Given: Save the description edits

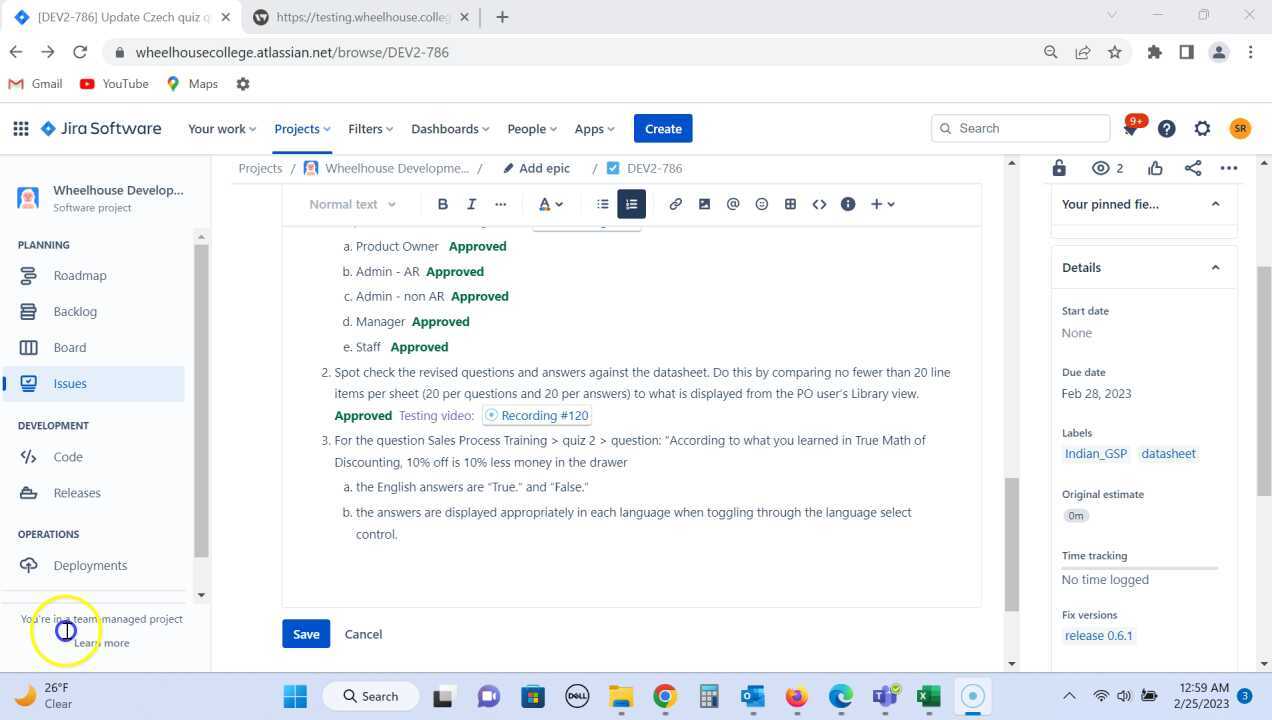Looking at the screenshot, I should pos(306,634).
